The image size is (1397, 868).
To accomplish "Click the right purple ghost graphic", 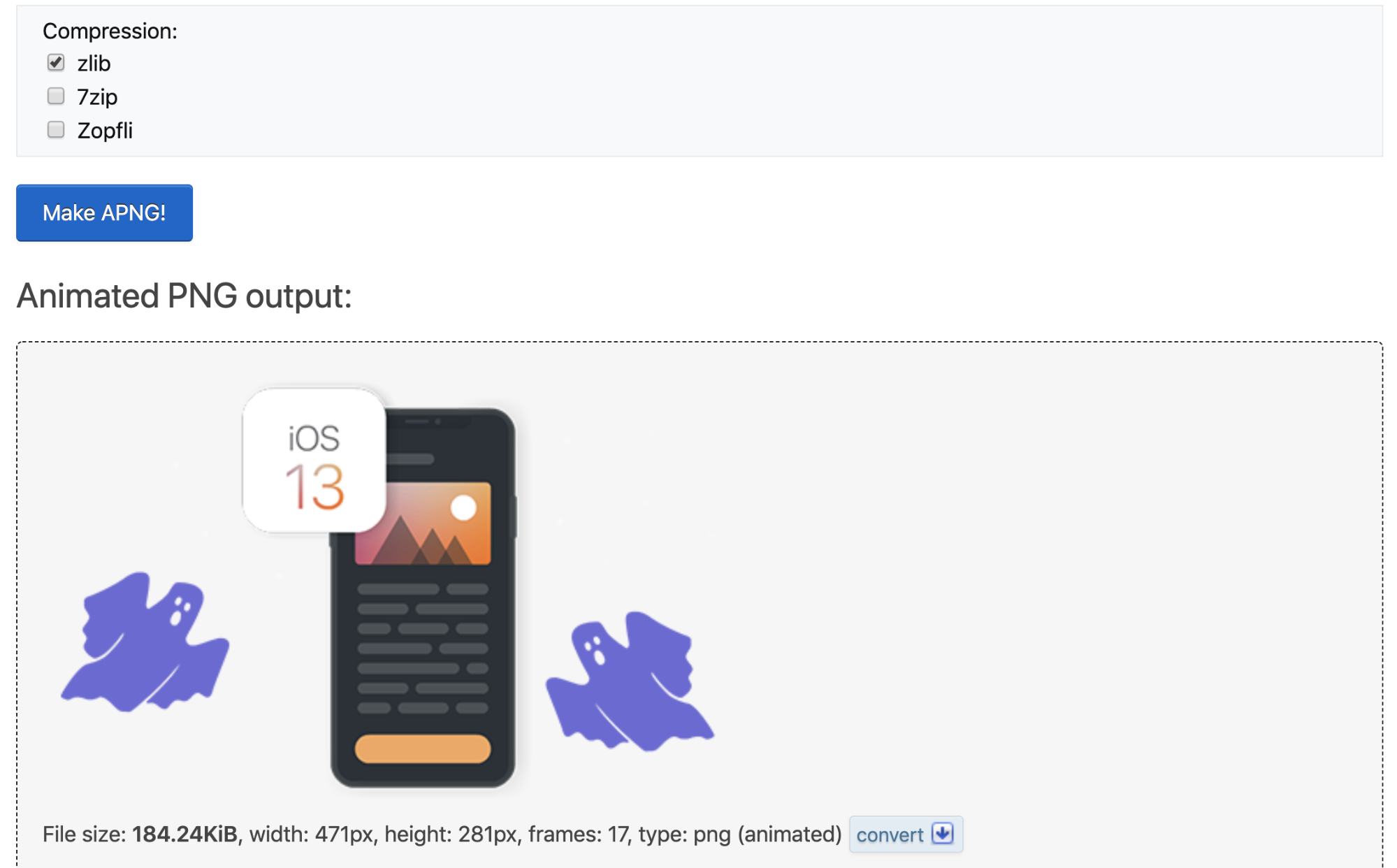I will [x=630, y=681].
